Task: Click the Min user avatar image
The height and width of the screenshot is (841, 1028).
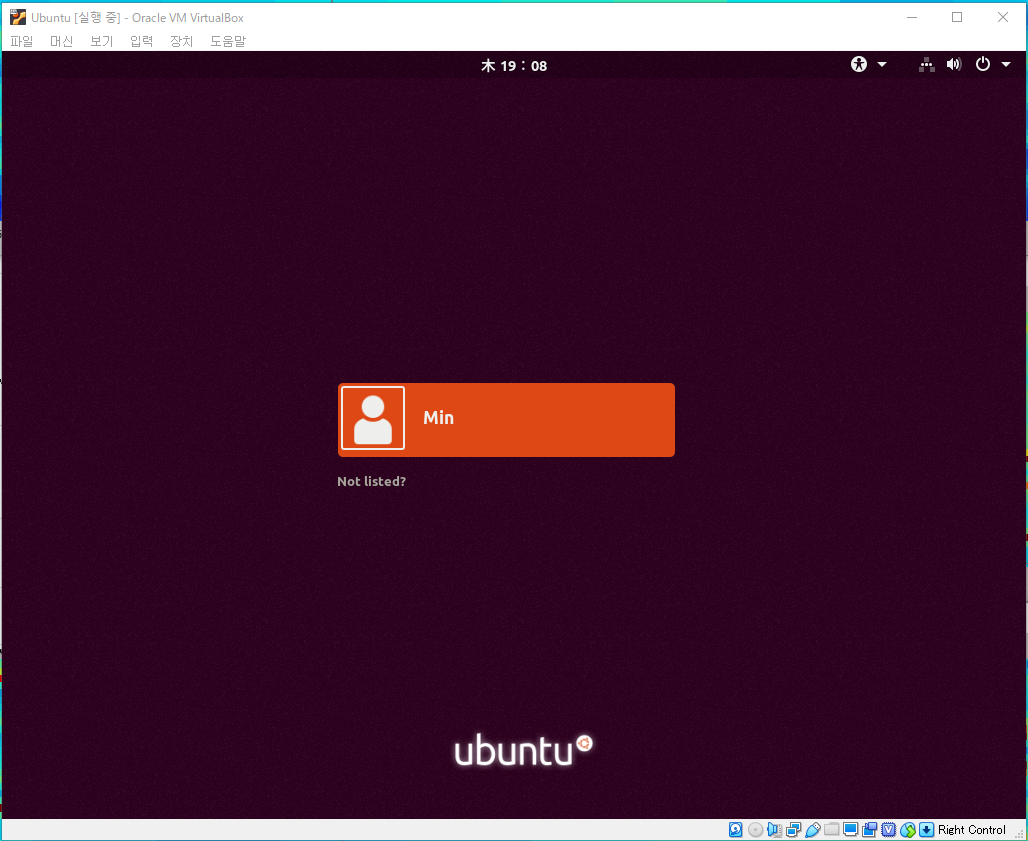Action: [x=373, y=418]
